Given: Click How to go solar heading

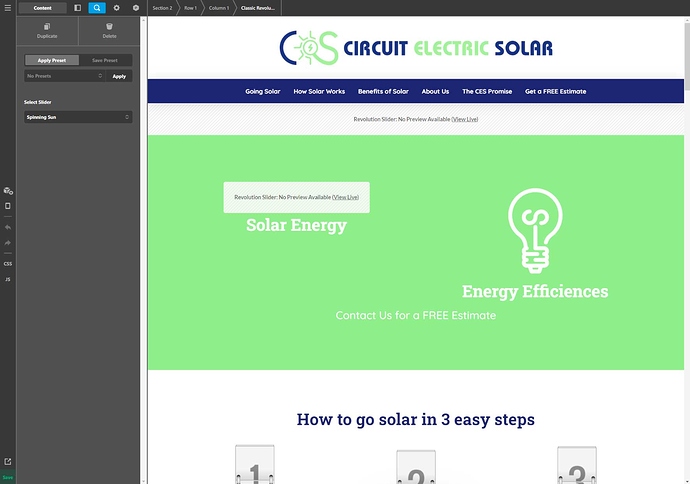Looking at the screenshot, I should 415,419.
